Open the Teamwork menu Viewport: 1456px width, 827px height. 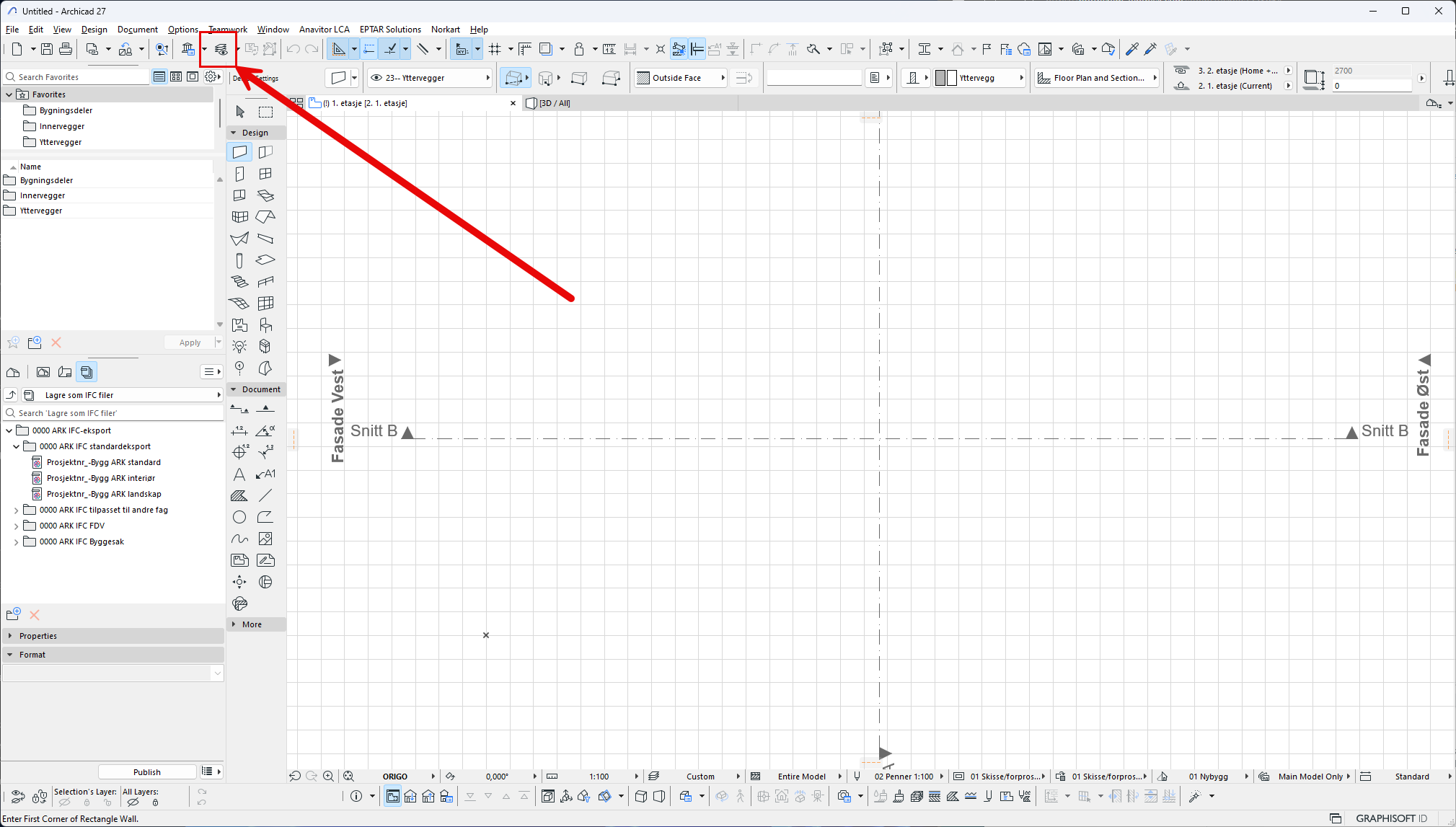point(227,30)
